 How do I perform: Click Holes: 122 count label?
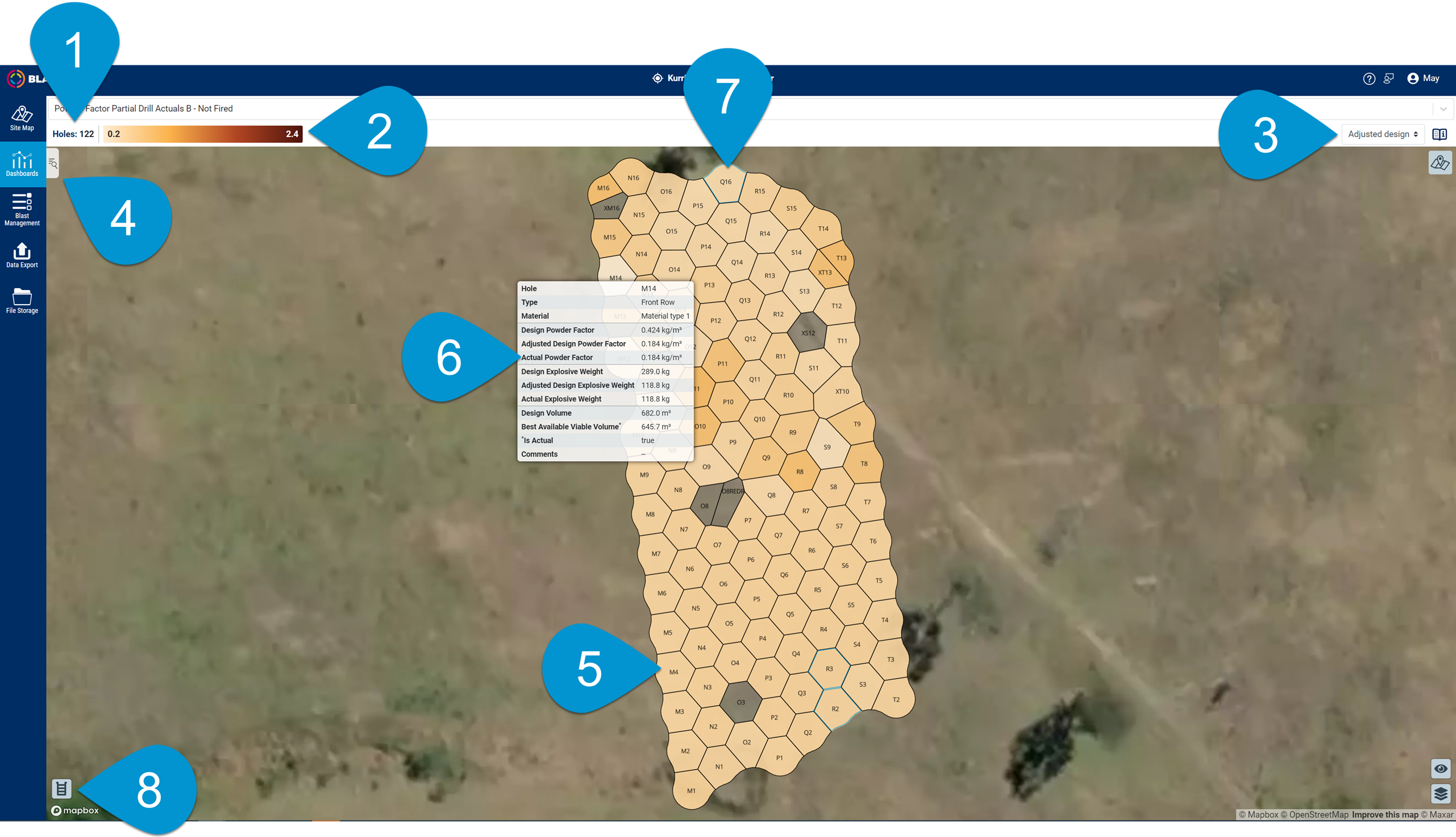[x=73, y=135]
